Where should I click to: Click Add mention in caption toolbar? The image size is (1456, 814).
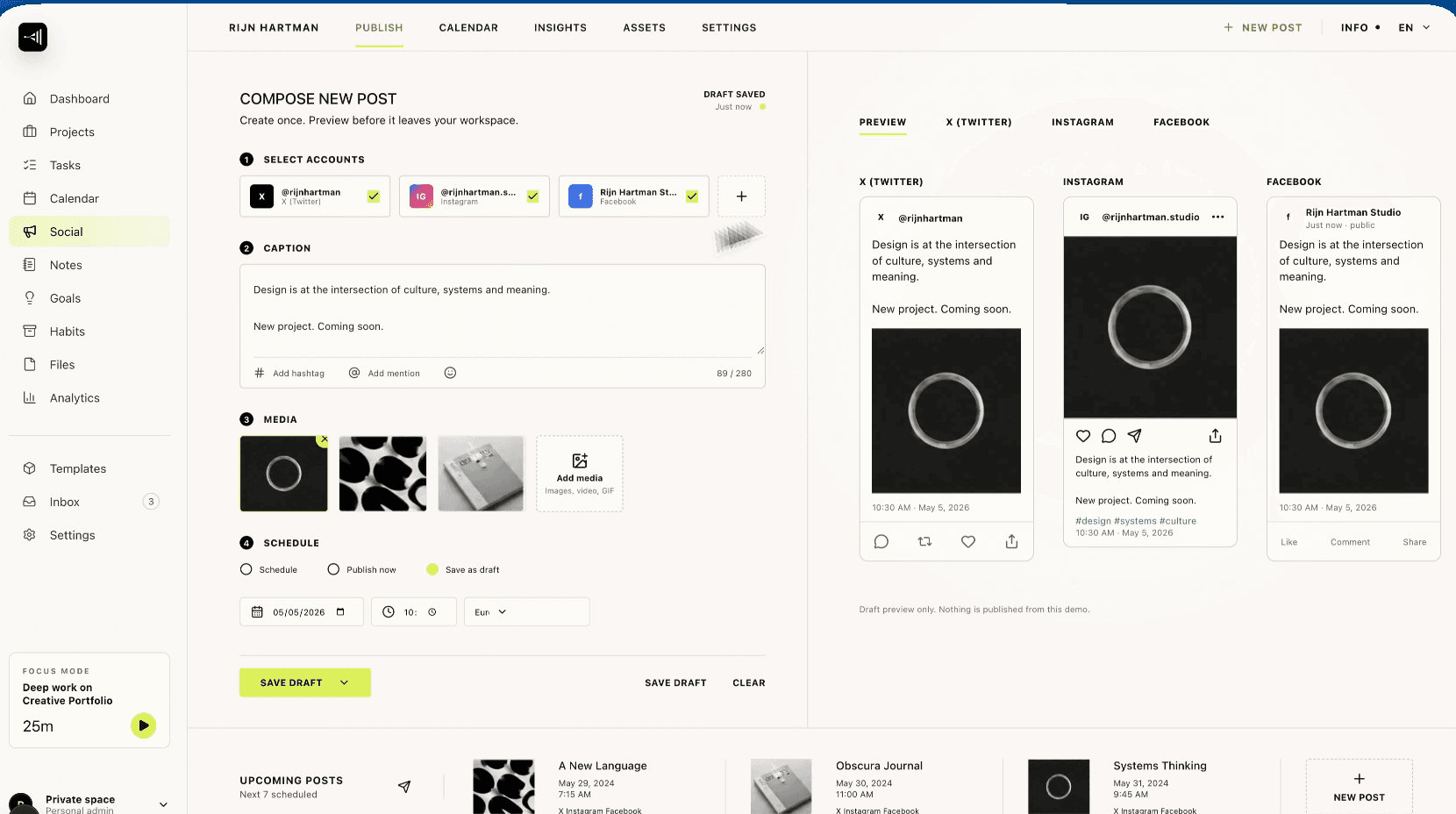pos(384,374)
